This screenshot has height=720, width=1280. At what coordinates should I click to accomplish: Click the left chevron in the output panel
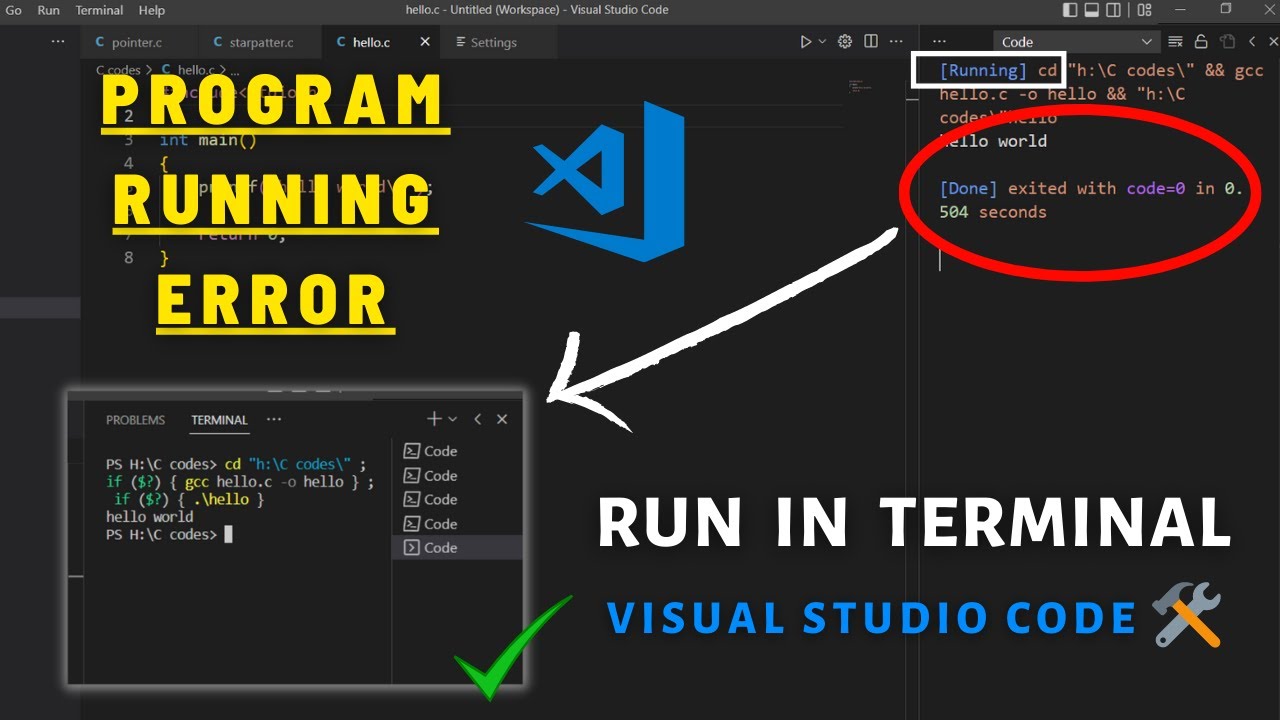1252,42
